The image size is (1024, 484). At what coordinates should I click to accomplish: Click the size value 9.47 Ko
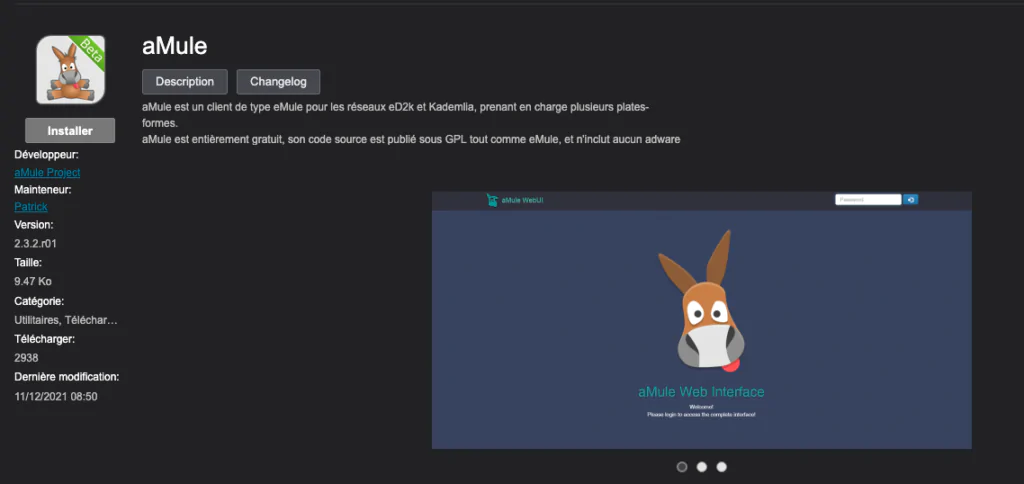point(33,282)
